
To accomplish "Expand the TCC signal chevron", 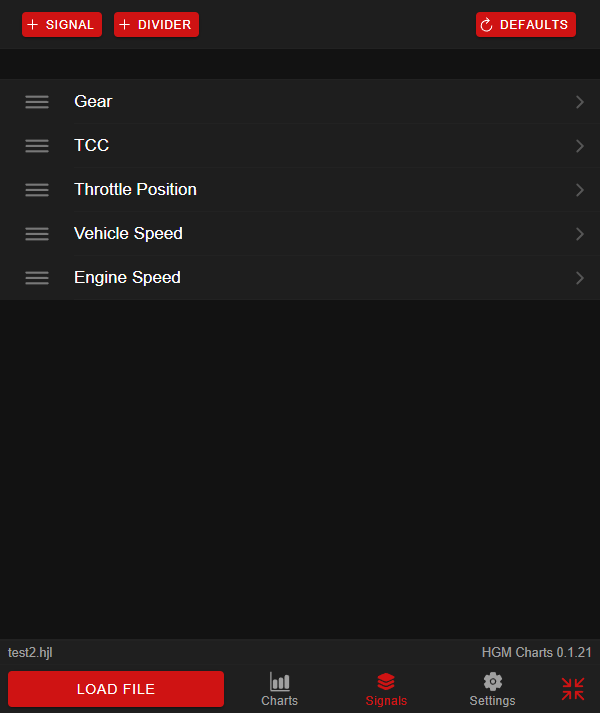I will tap(579, 146).
